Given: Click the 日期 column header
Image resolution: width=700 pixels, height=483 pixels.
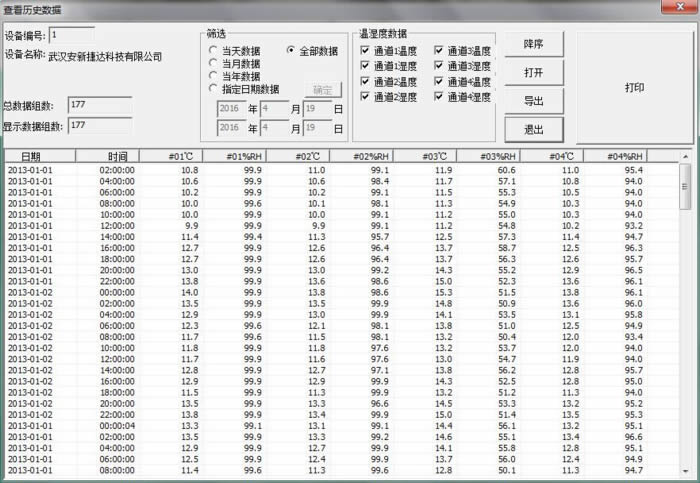Looking at the screenshot, I should pos(31,156).
